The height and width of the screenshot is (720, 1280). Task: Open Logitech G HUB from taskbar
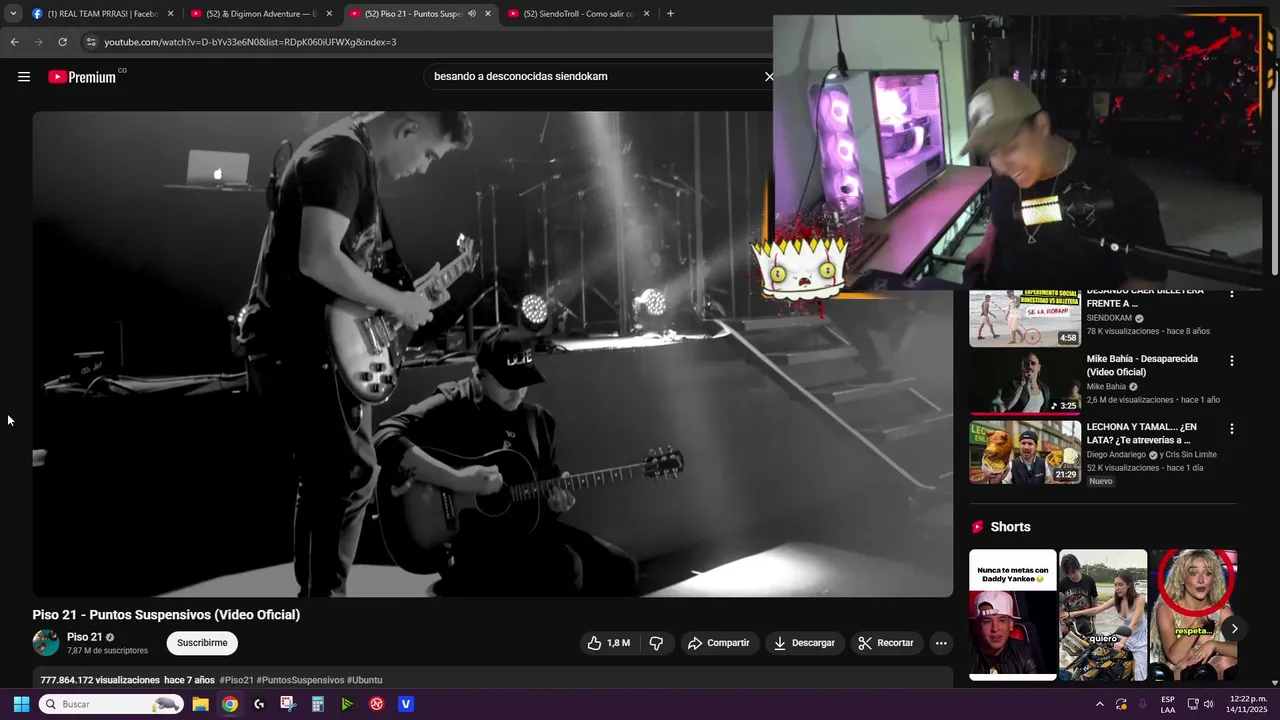[x=259, y=704]
